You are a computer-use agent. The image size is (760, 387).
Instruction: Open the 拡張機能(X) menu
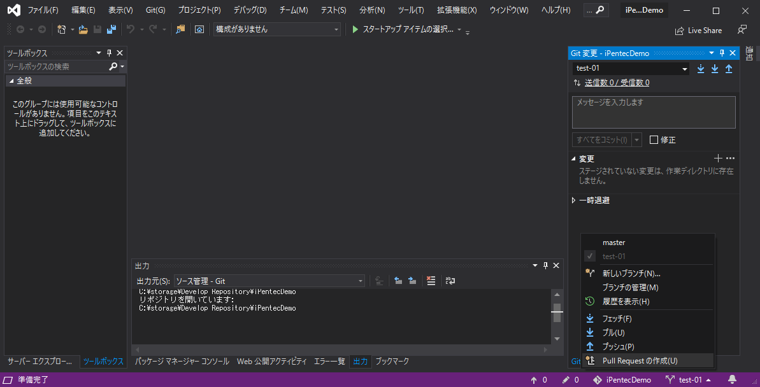click(x=457, y=10)
